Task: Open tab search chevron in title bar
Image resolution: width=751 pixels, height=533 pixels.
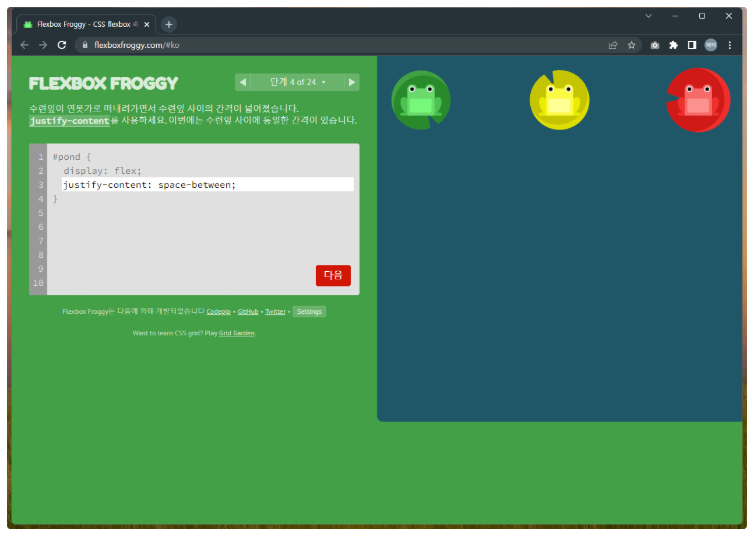Action: 648,16
